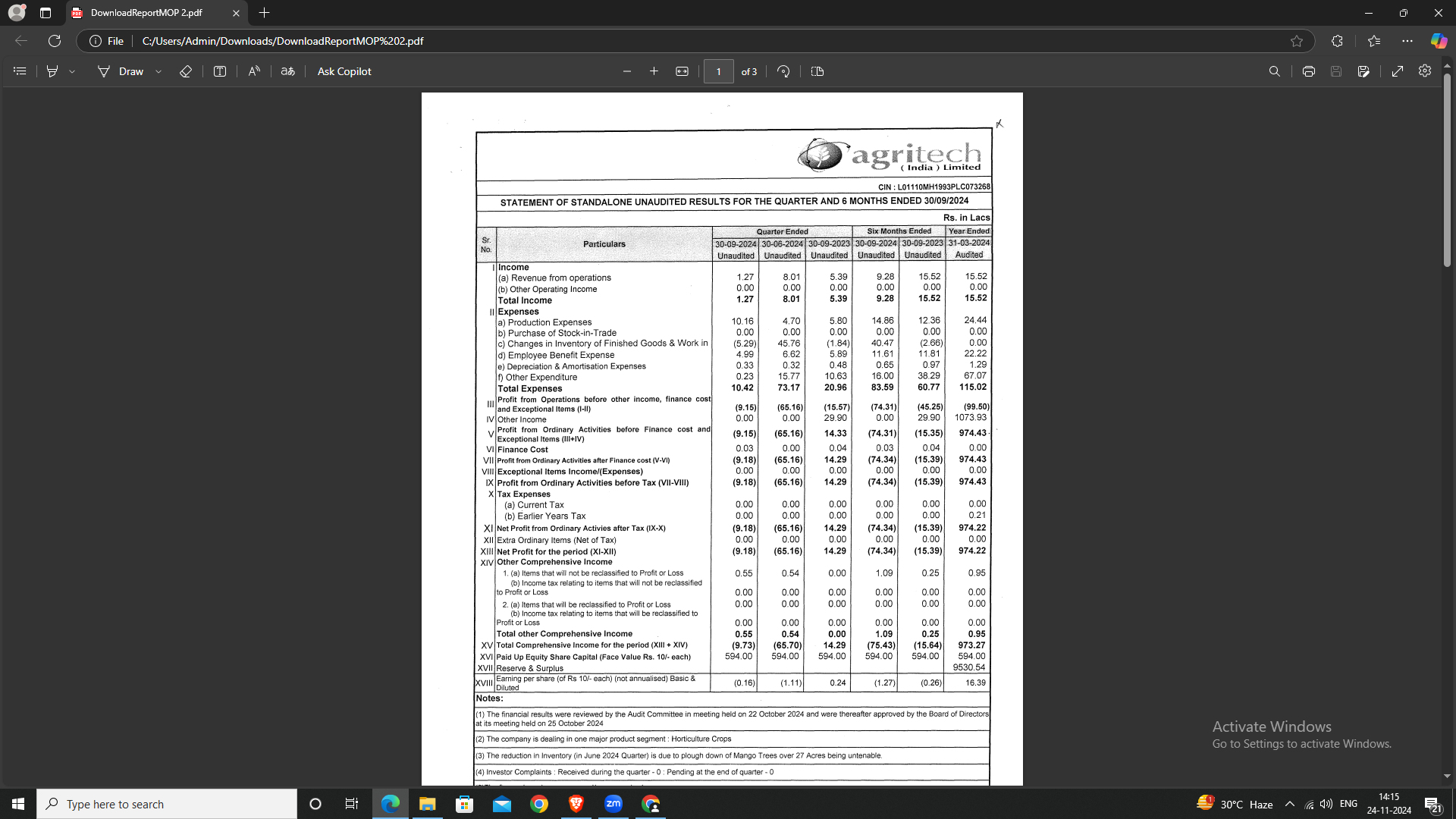Expand the Highlight color options dropdown
The height and width of the screenshot is (819, 1456).
[72, 71]
